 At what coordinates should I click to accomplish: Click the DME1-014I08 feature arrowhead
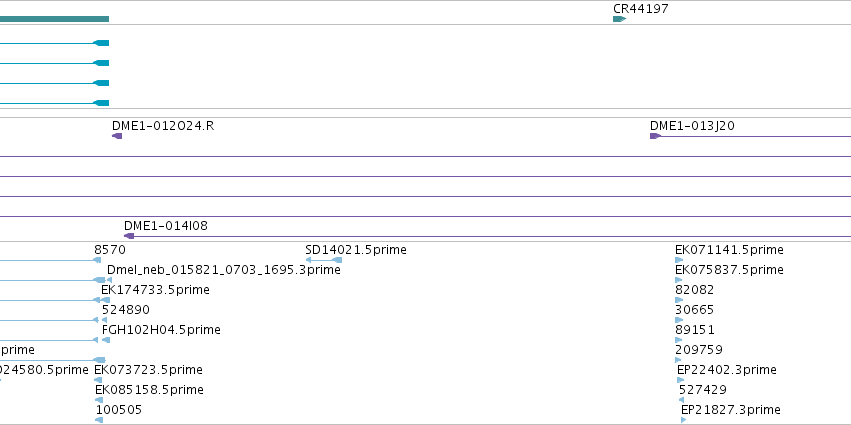point(129,236)
